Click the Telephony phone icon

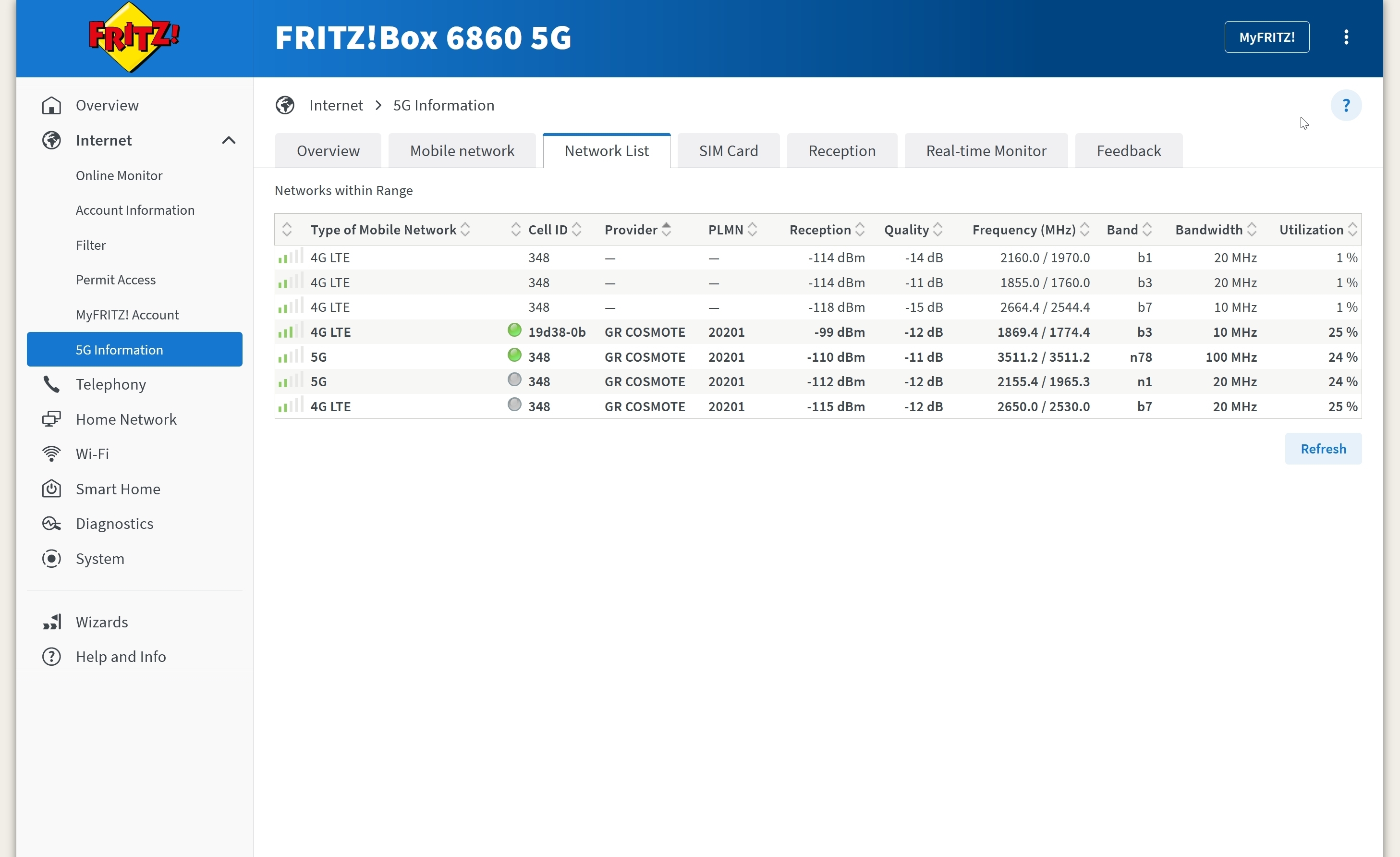click(x=52, y=385)
